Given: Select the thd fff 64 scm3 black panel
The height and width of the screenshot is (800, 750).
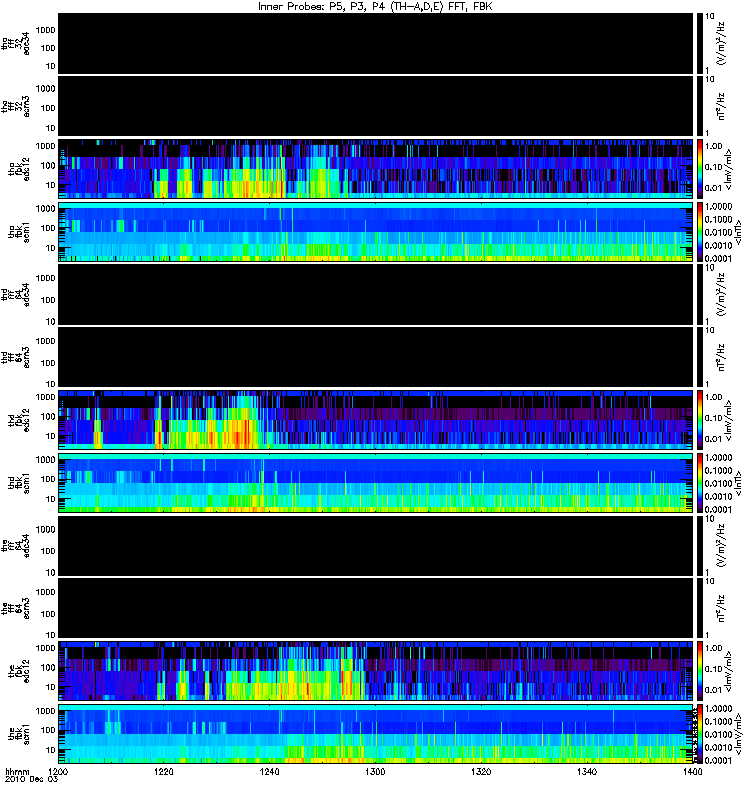Looking at the screenshot, I should [376, 357].
